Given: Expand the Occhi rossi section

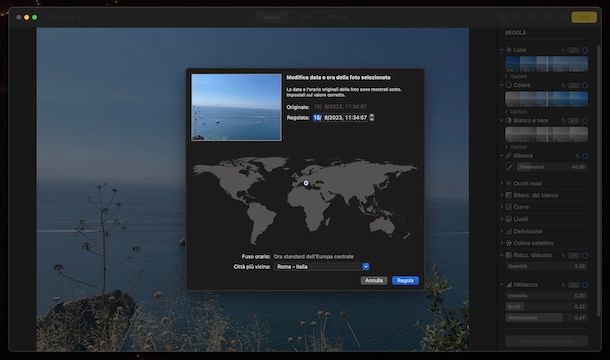Looking at the screenshot, I should [502, 183].
